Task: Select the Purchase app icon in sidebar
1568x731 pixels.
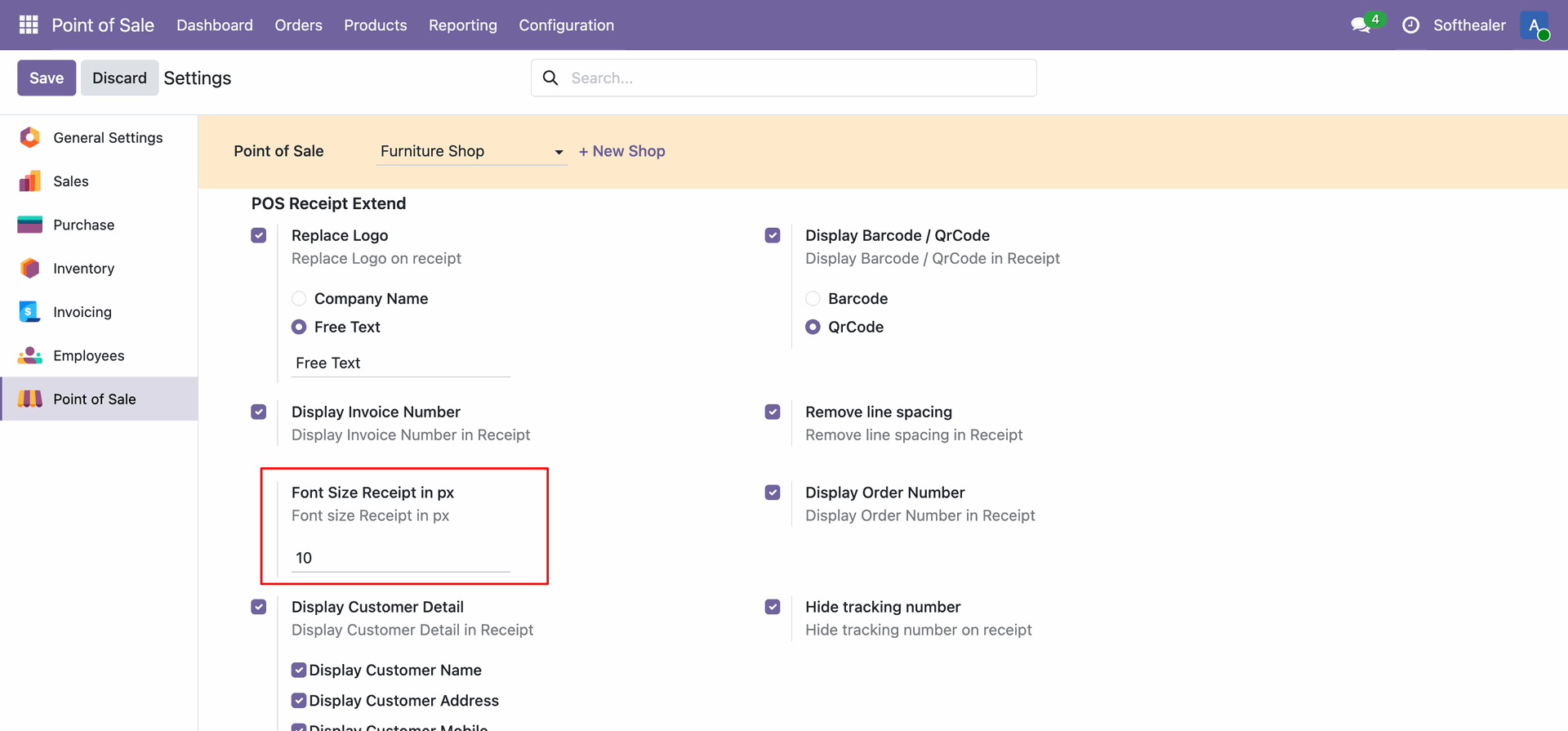Action: click(30, 225)
